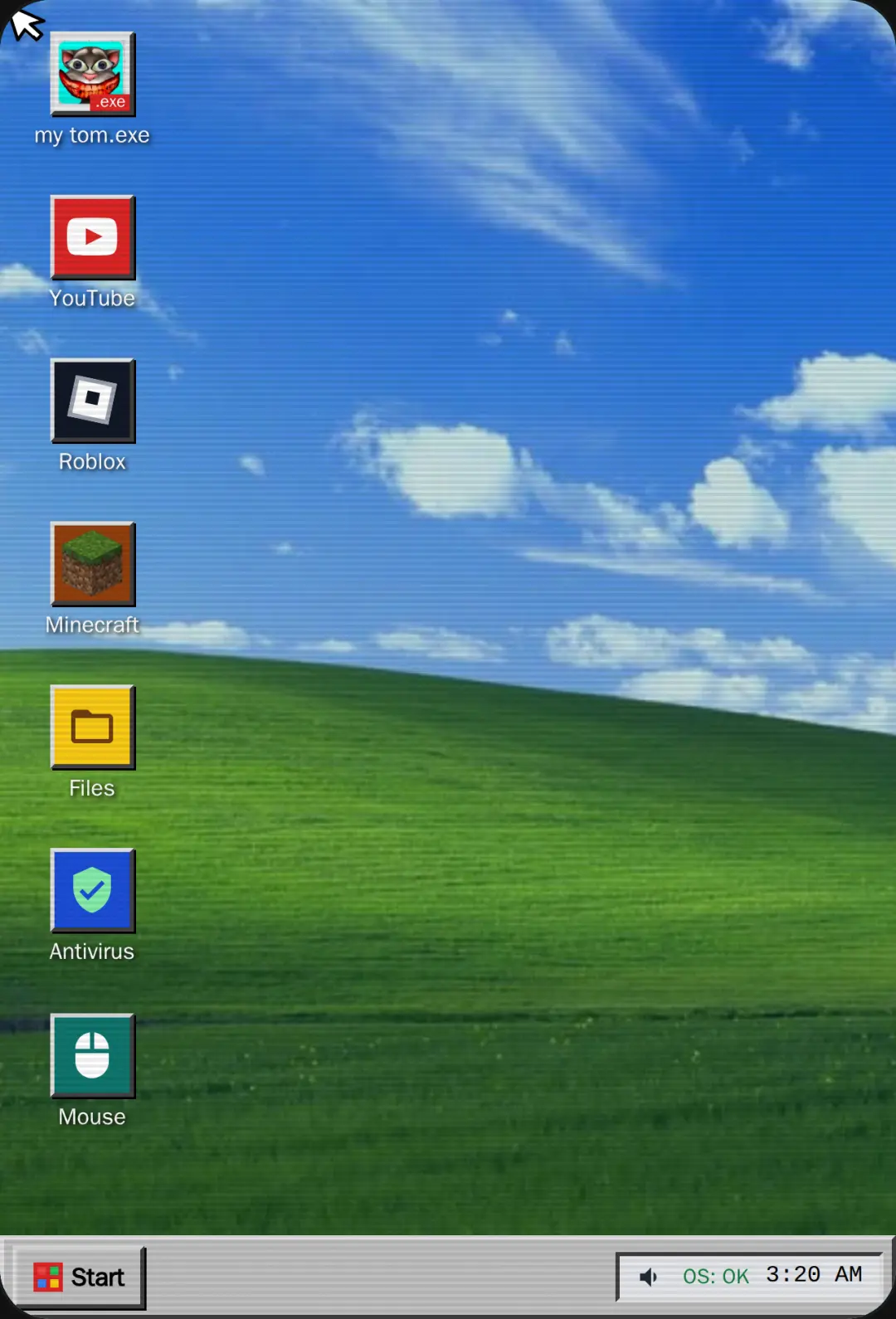This screenshot has width=896, height=1319.
Task: Open the Mouse settings icon
Action: (x=92, y=1057)
